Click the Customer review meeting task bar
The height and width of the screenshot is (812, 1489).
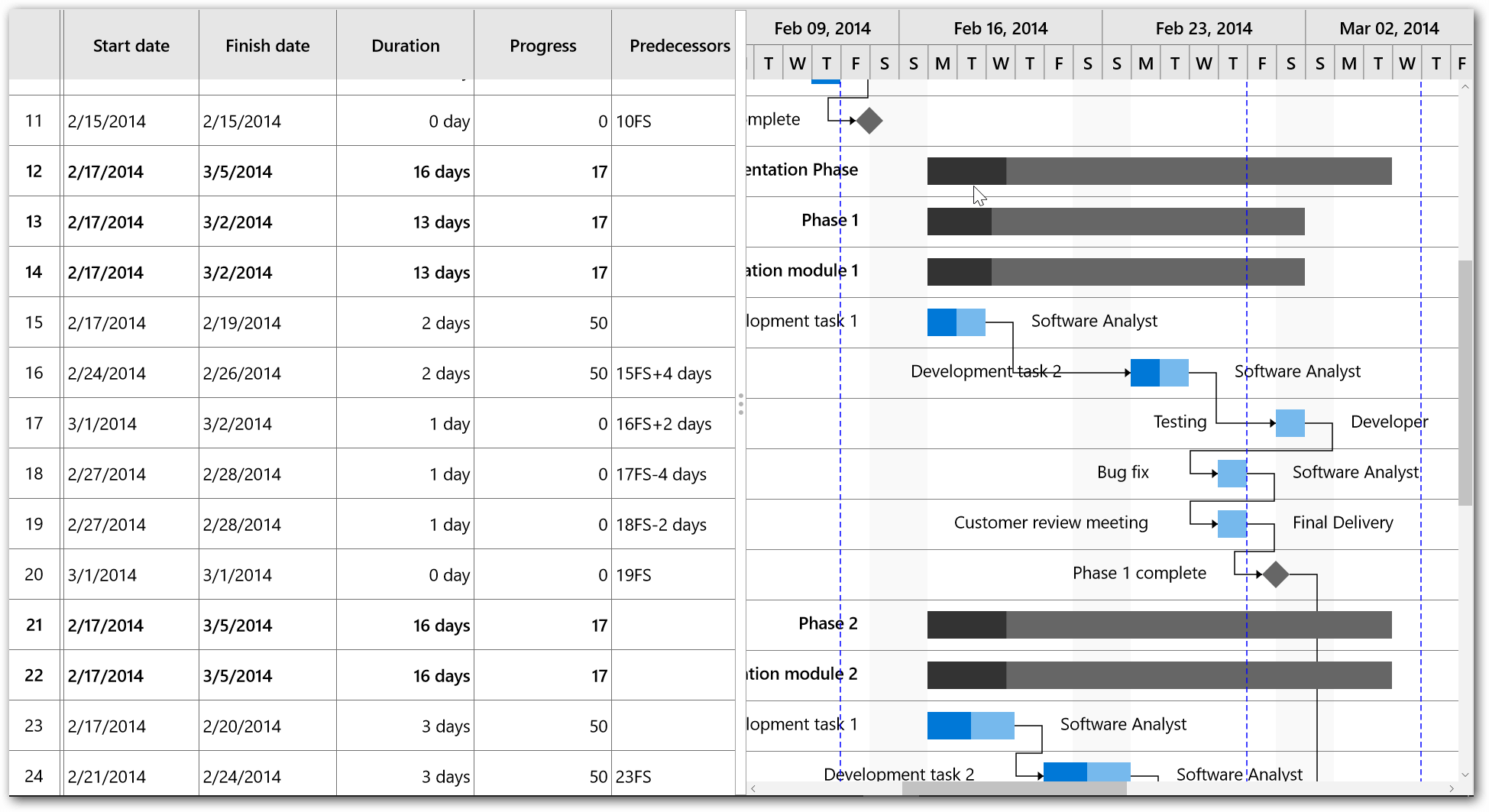1232,524
